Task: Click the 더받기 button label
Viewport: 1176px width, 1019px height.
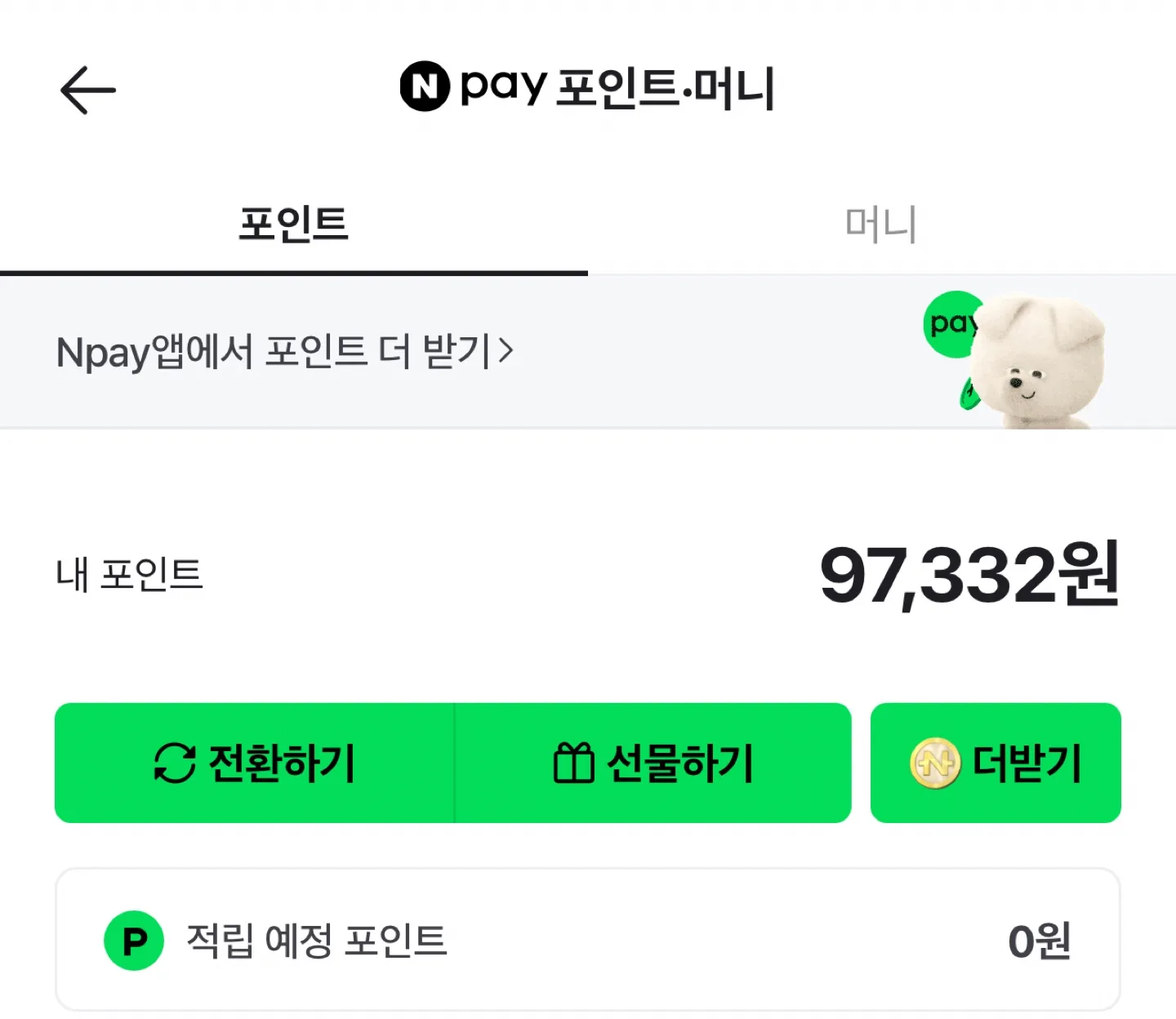Action: pyautogui.click(x=1027, y=763)
